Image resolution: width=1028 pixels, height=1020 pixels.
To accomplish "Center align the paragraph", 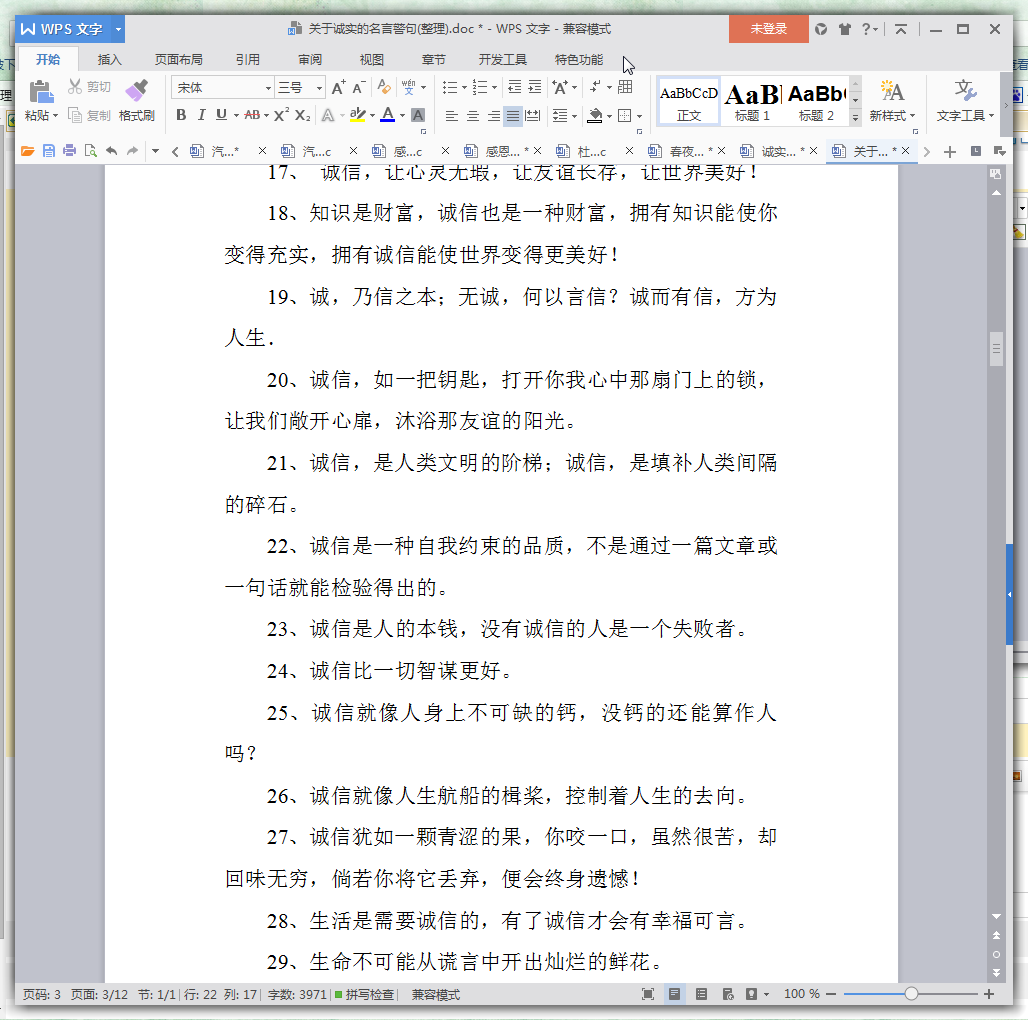I will [x=473, y=116].
